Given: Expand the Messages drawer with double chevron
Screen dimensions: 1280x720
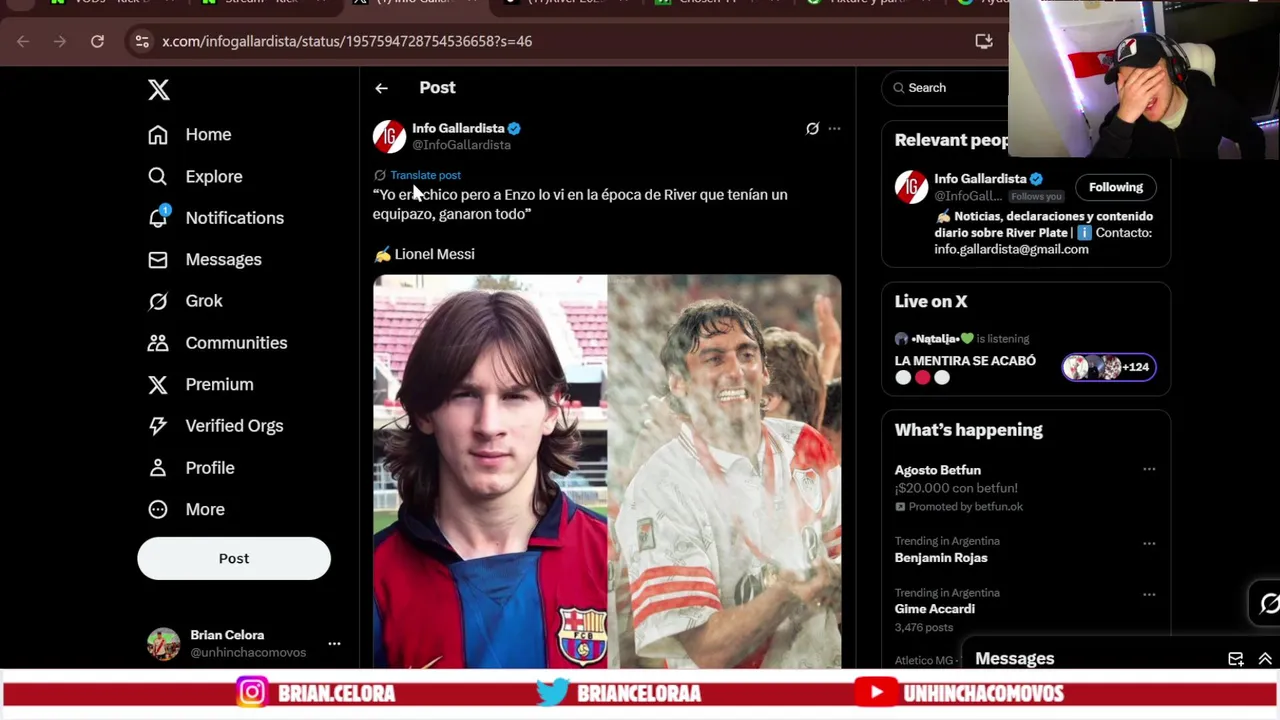Looking at the screenshot, I should pyautogui.click(x=1265, y=658).
